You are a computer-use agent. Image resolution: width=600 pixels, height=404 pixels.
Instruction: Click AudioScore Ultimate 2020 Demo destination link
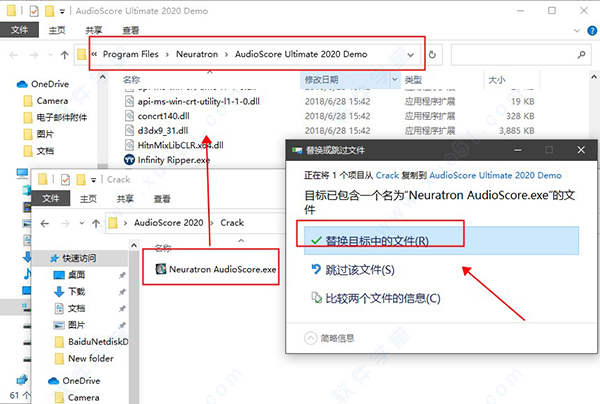pyautogui.click(x=496, y=175)
